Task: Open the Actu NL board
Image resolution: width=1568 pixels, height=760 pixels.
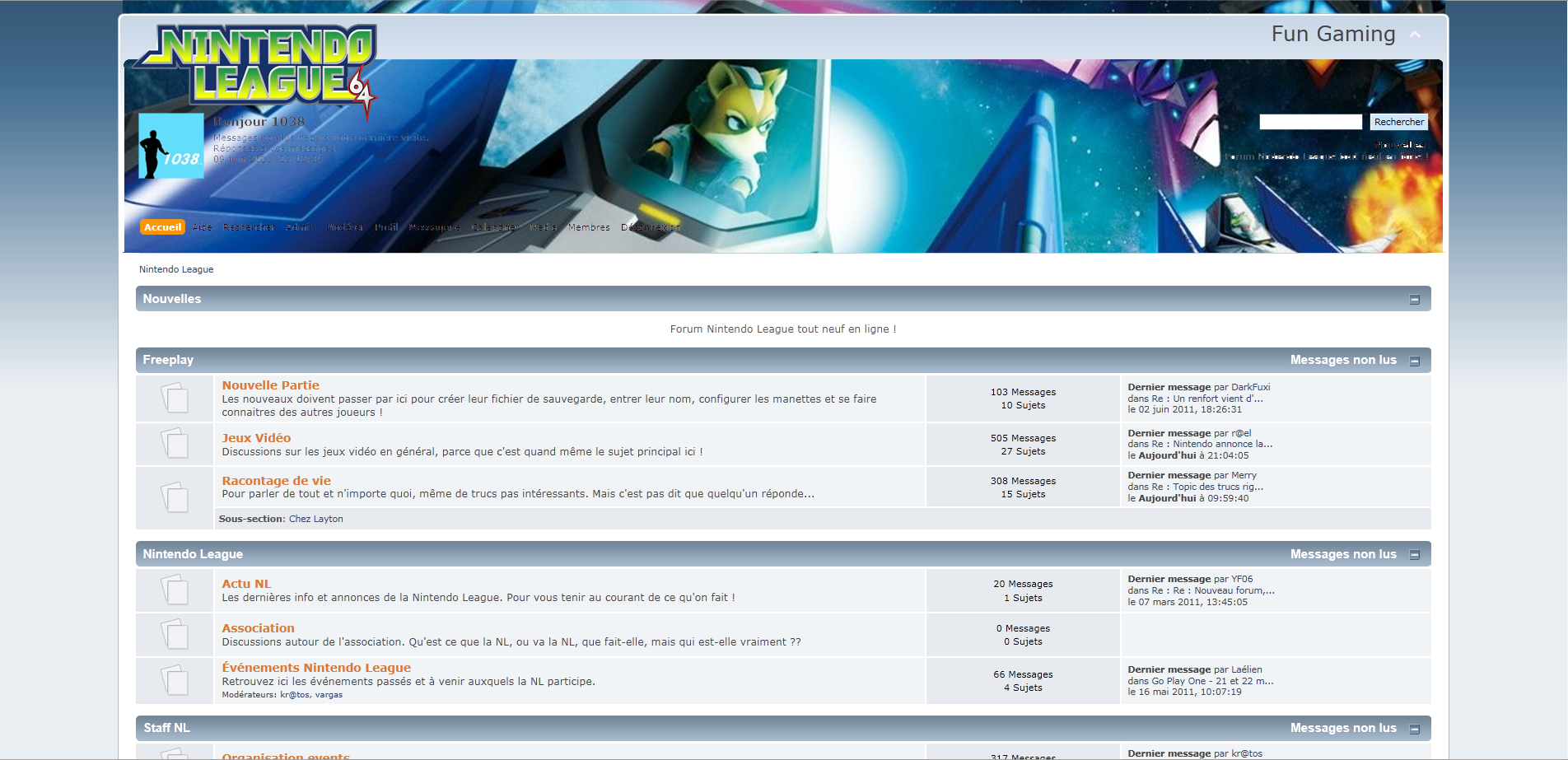Action: click(246, 584)
